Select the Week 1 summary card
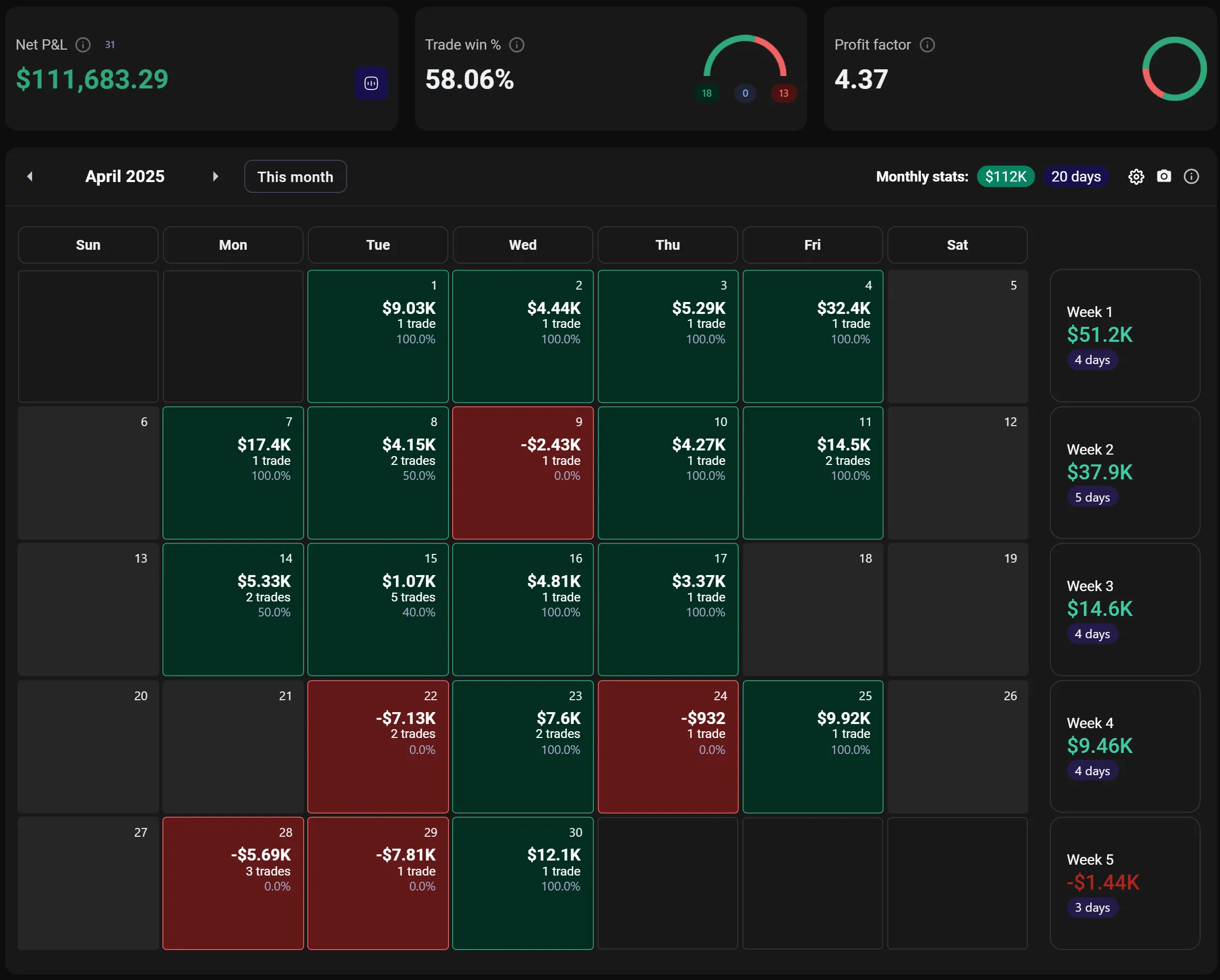This screenshot has height=980, width=1220. [x=1124, y=335]
